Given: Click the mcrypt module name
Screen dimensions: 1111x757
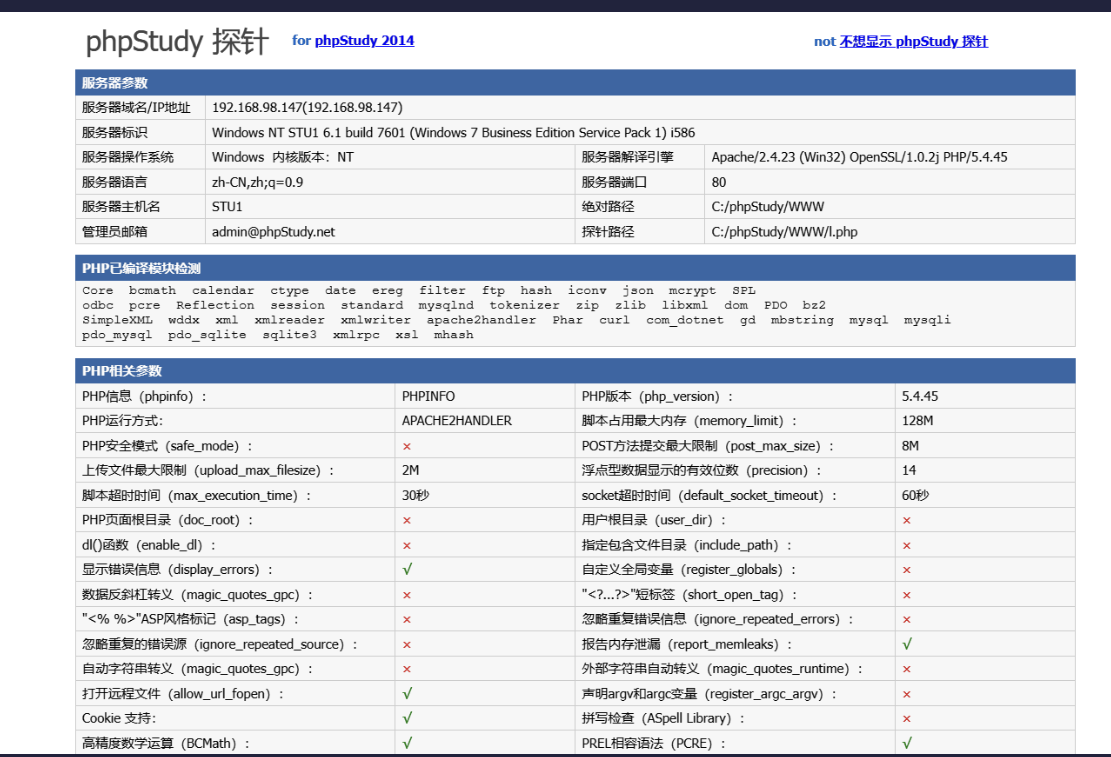Looking at the screenshot, I should 692,290.
